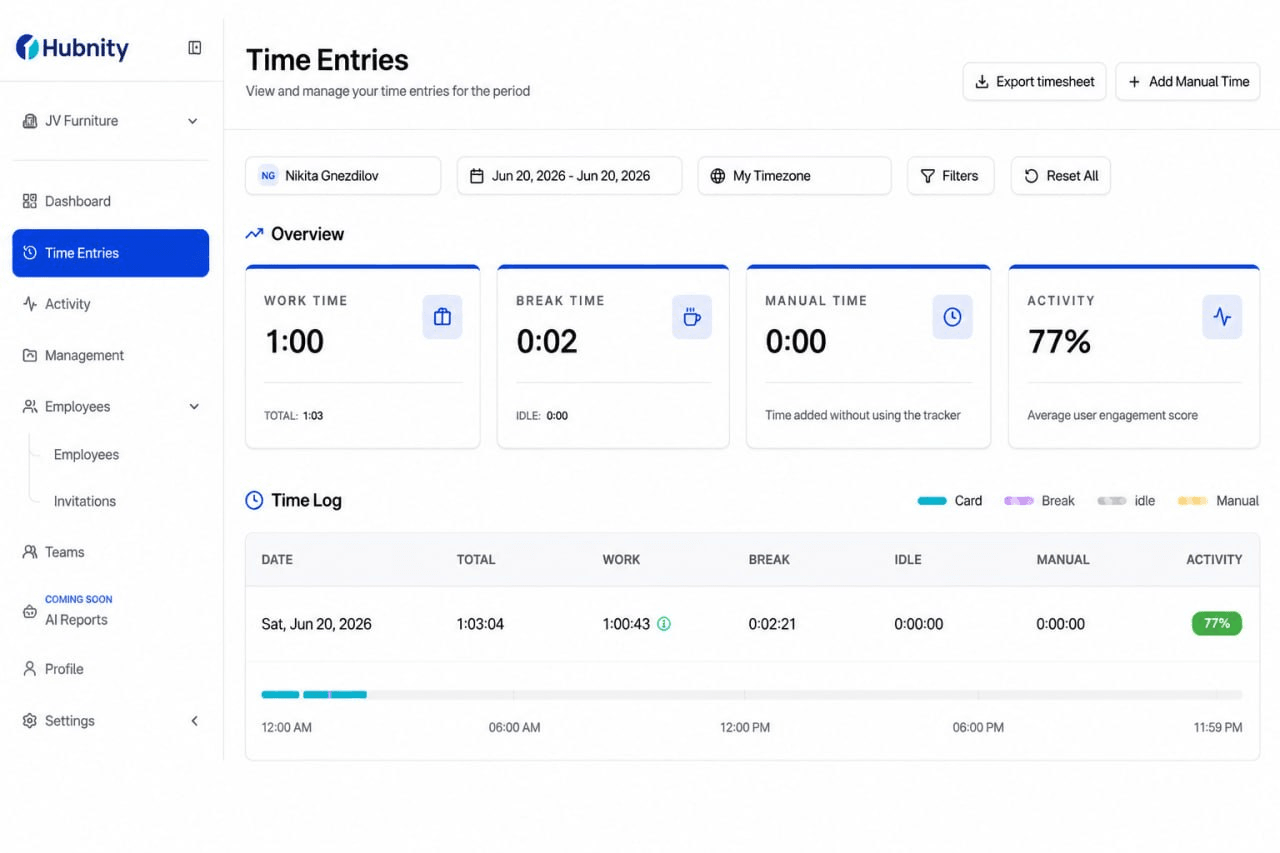Viewport: 1280px width, 853px height.
Task: Click the Activity pulse icon in sidebar
Action: tap(29, 304)
